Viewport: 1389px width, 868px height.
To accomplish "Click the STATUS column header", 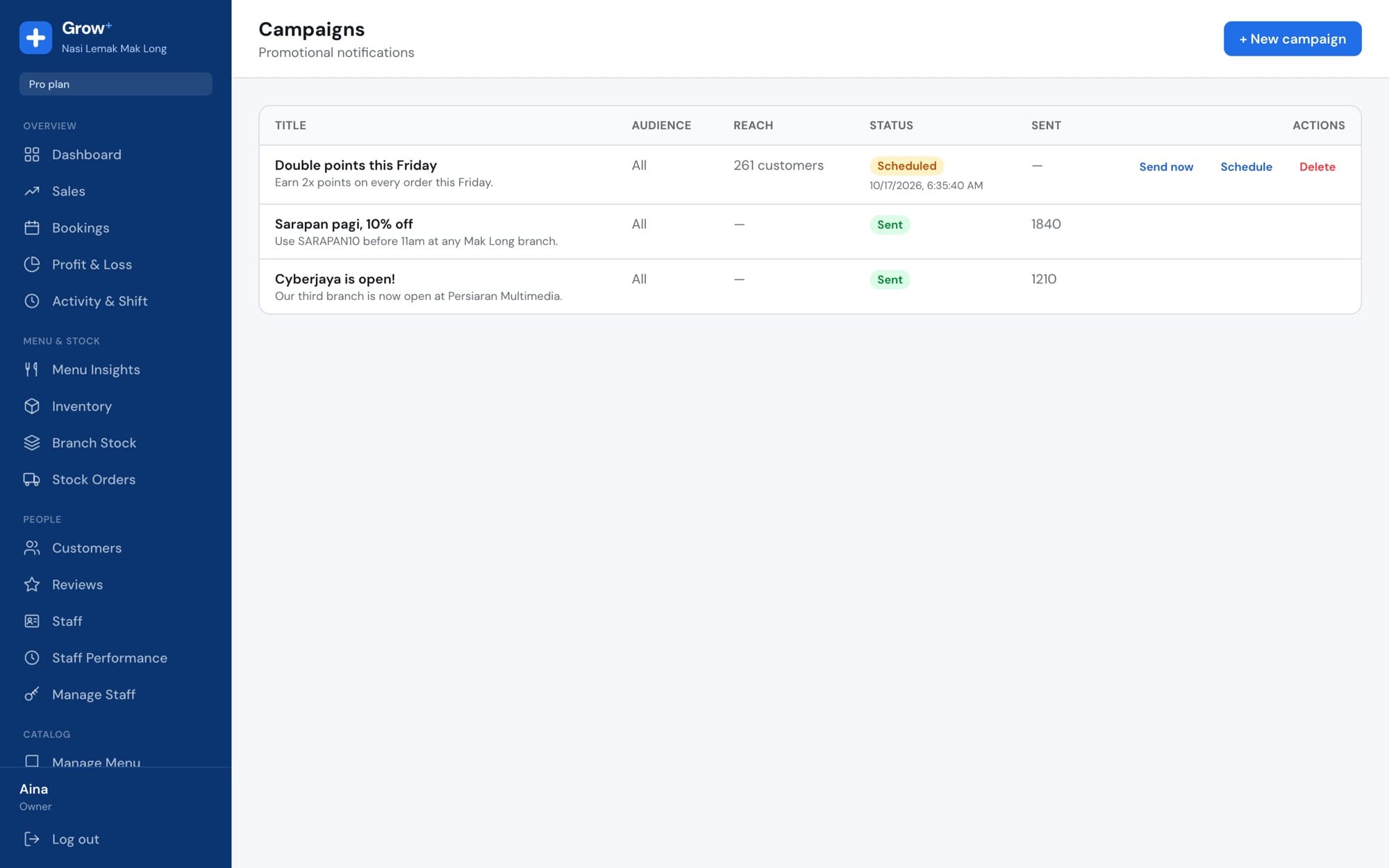I will click(891, 126).
